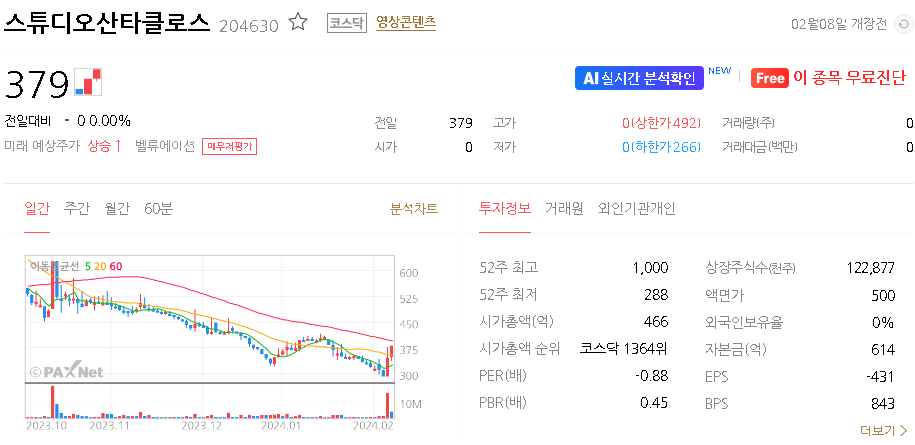Add stock to favorites with star icon

coord(298,23)
